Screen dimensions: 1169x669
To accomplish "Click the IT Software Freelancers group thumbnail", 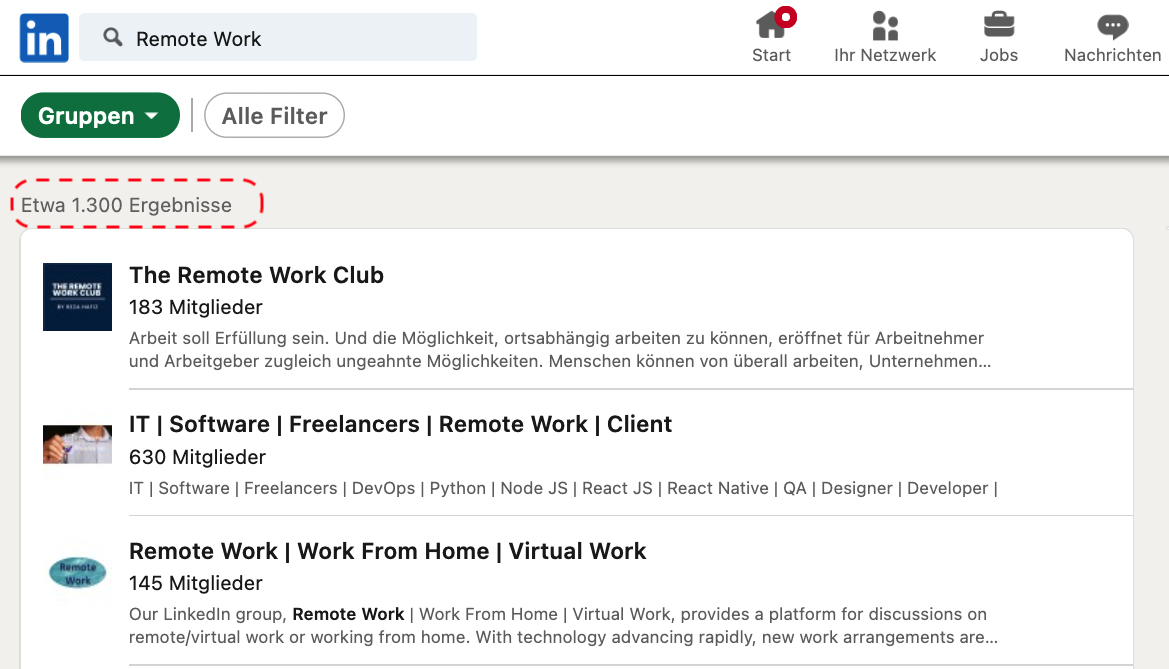I will 78,445.
